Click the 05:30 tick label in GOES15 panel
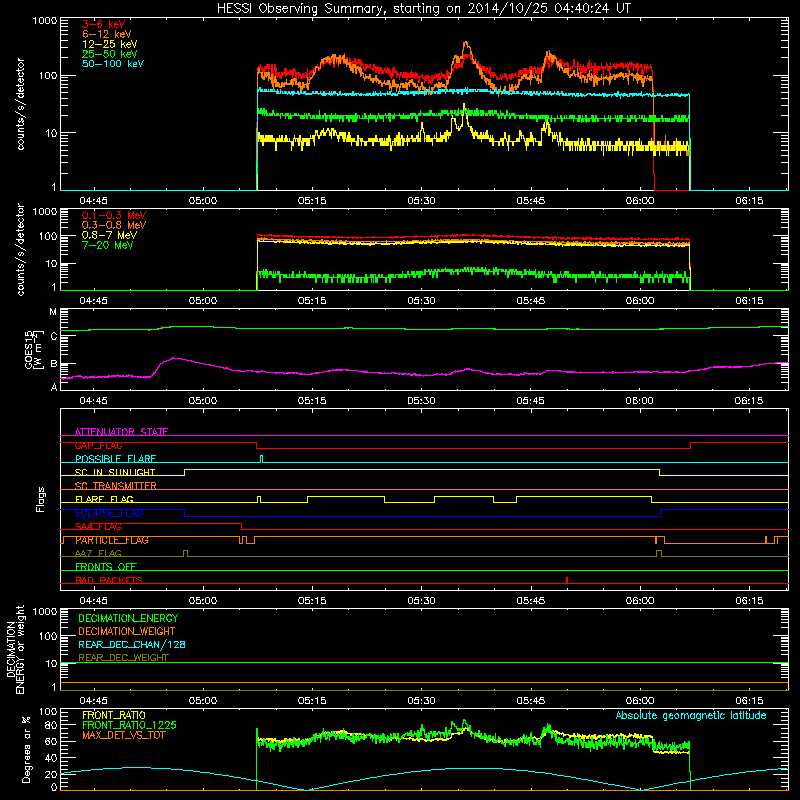This screenshot has height=800, width=800. pos(421,401)
